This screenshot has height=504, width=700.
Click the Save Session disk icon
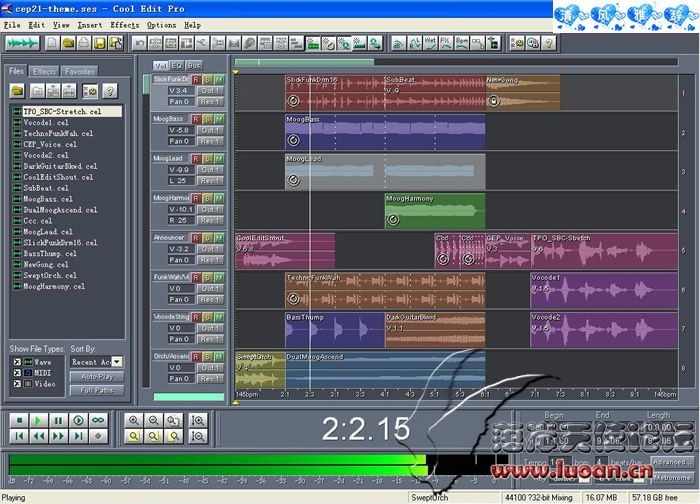click(100, 43)
